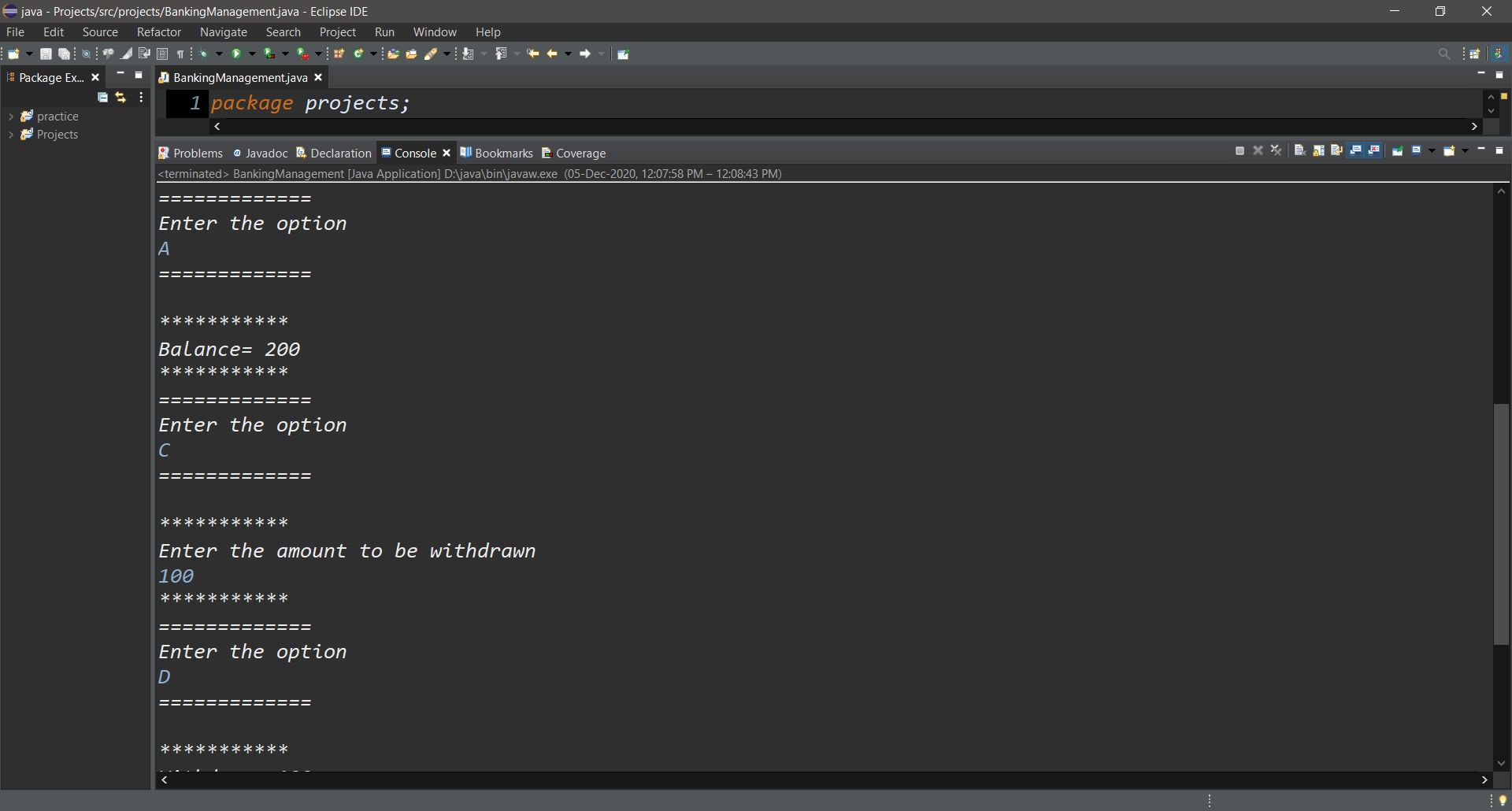
Task: Jump to Last Edit Location
Action: [x=533, y=54]
